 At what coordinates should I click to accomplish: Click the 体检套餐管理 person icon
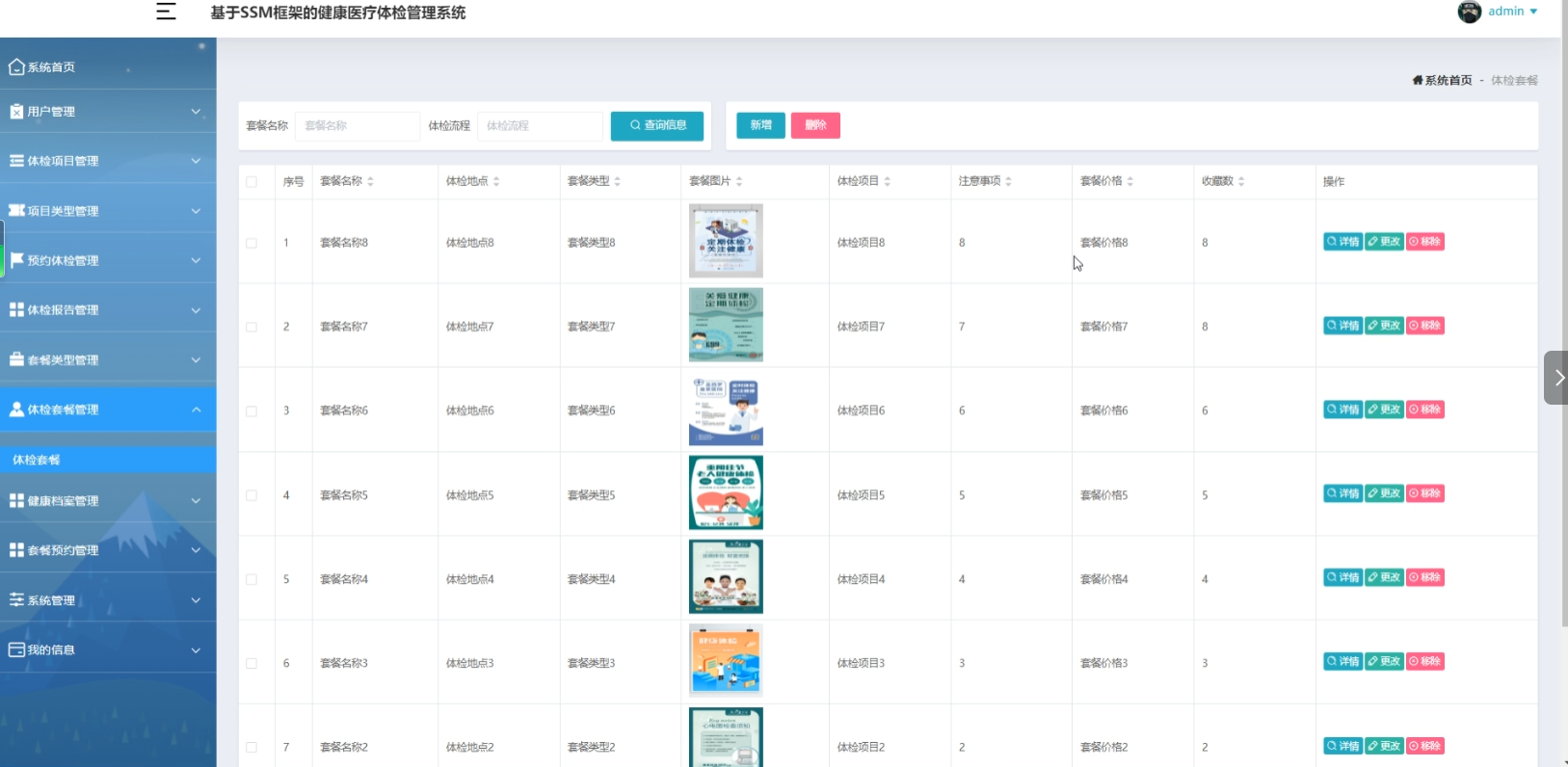pos(16,410)
